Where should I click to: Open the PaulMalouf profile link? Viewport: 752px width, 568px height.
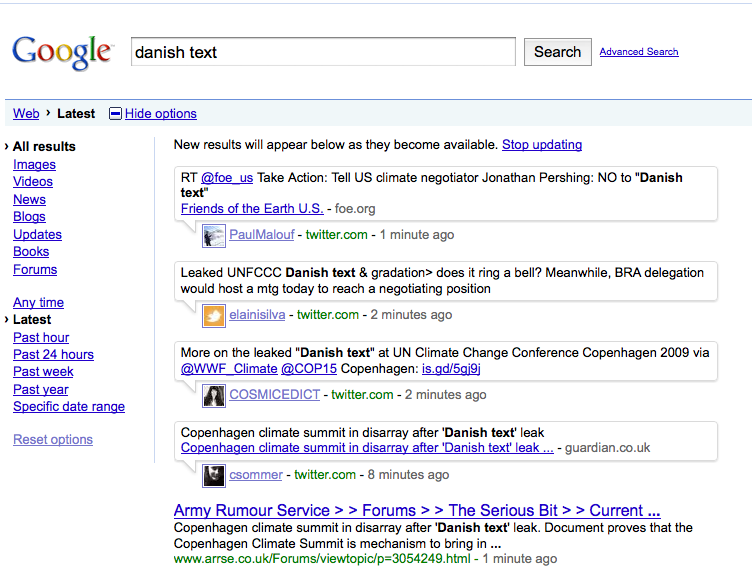click(x=262, y=235)
